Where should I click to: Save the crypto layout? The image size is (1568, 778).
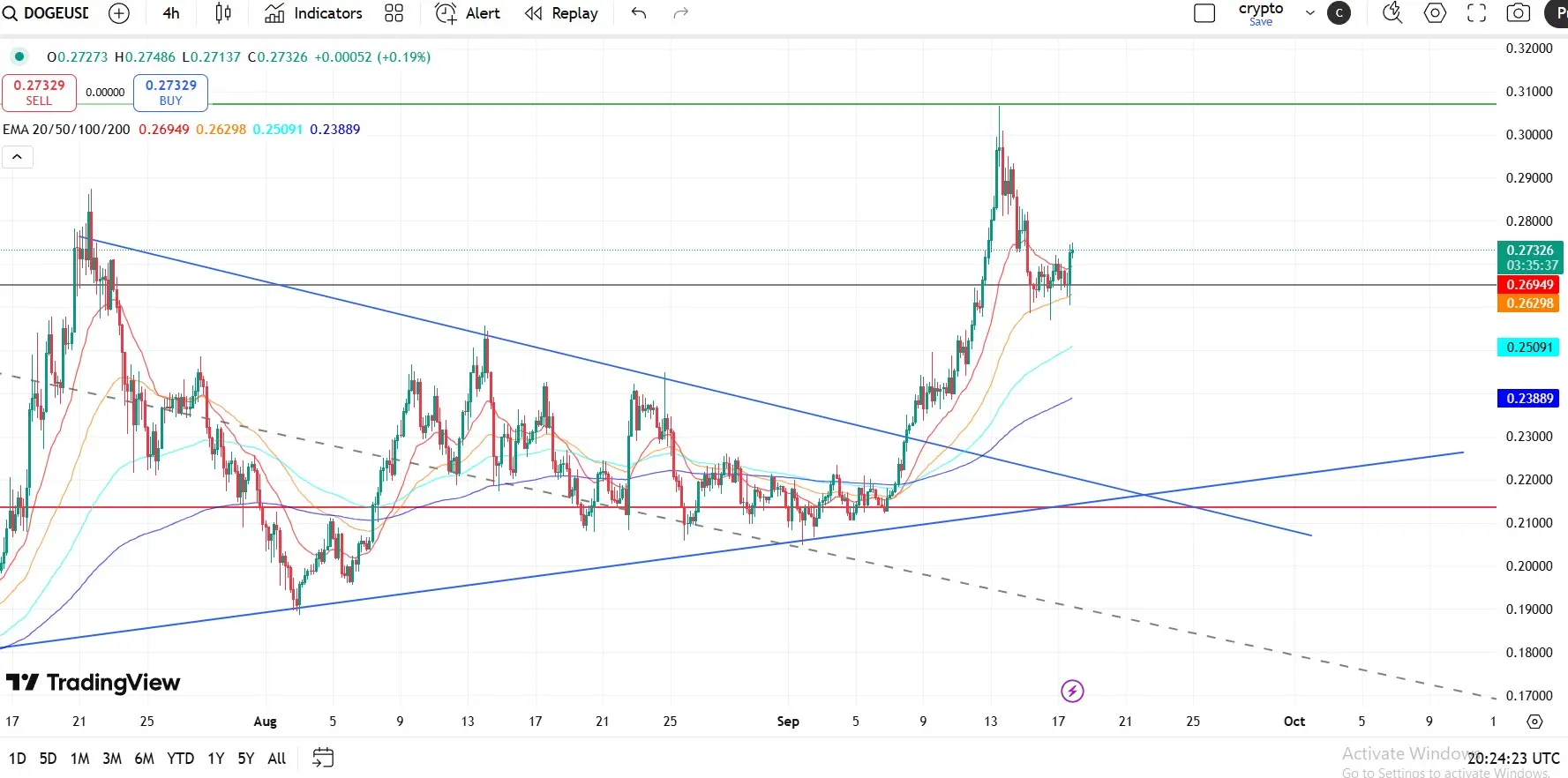coord(1261,22)
